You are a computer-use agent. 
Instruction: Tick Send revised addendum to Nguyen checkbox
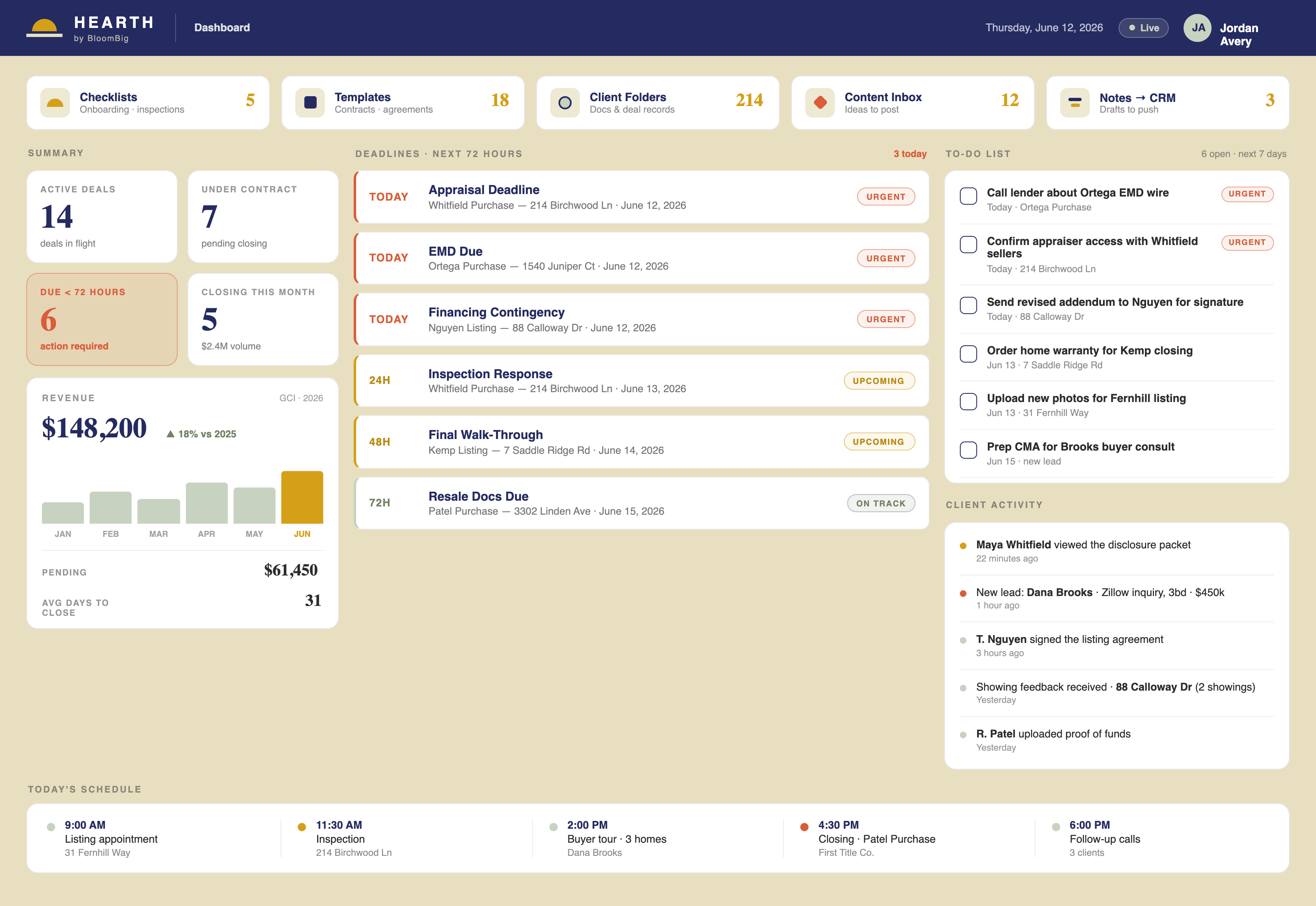coord(968,305)
